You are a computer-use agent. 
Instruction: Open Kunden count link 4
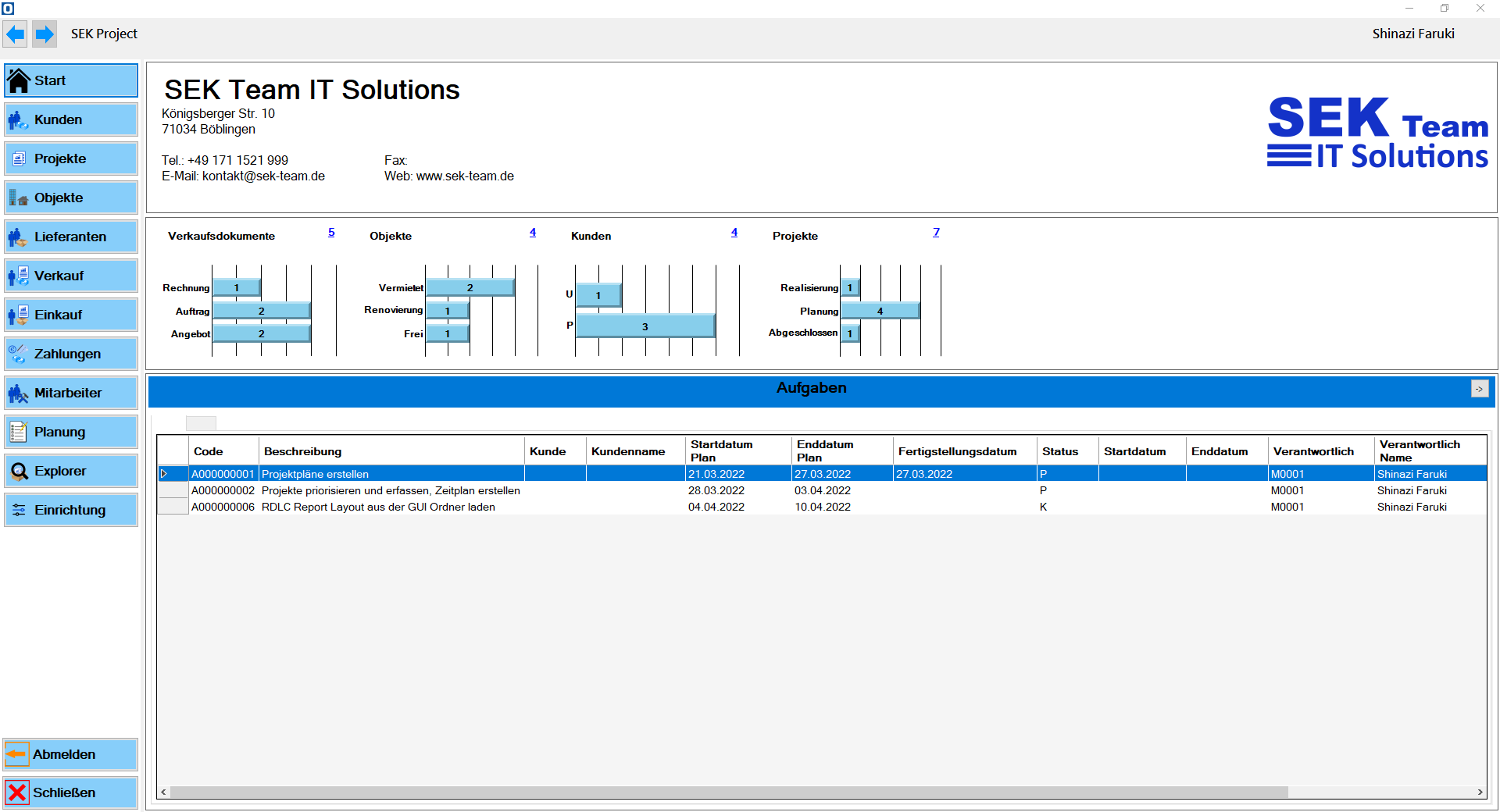pos(734,232)
